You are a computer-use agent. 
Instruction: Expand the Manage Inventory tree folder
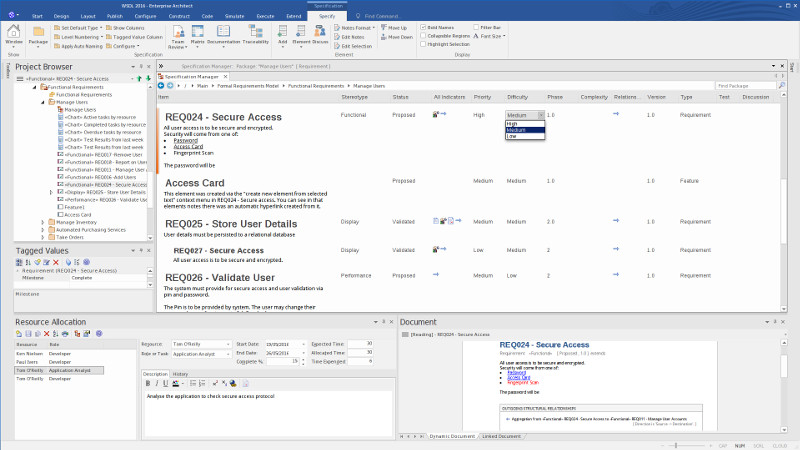42,222
